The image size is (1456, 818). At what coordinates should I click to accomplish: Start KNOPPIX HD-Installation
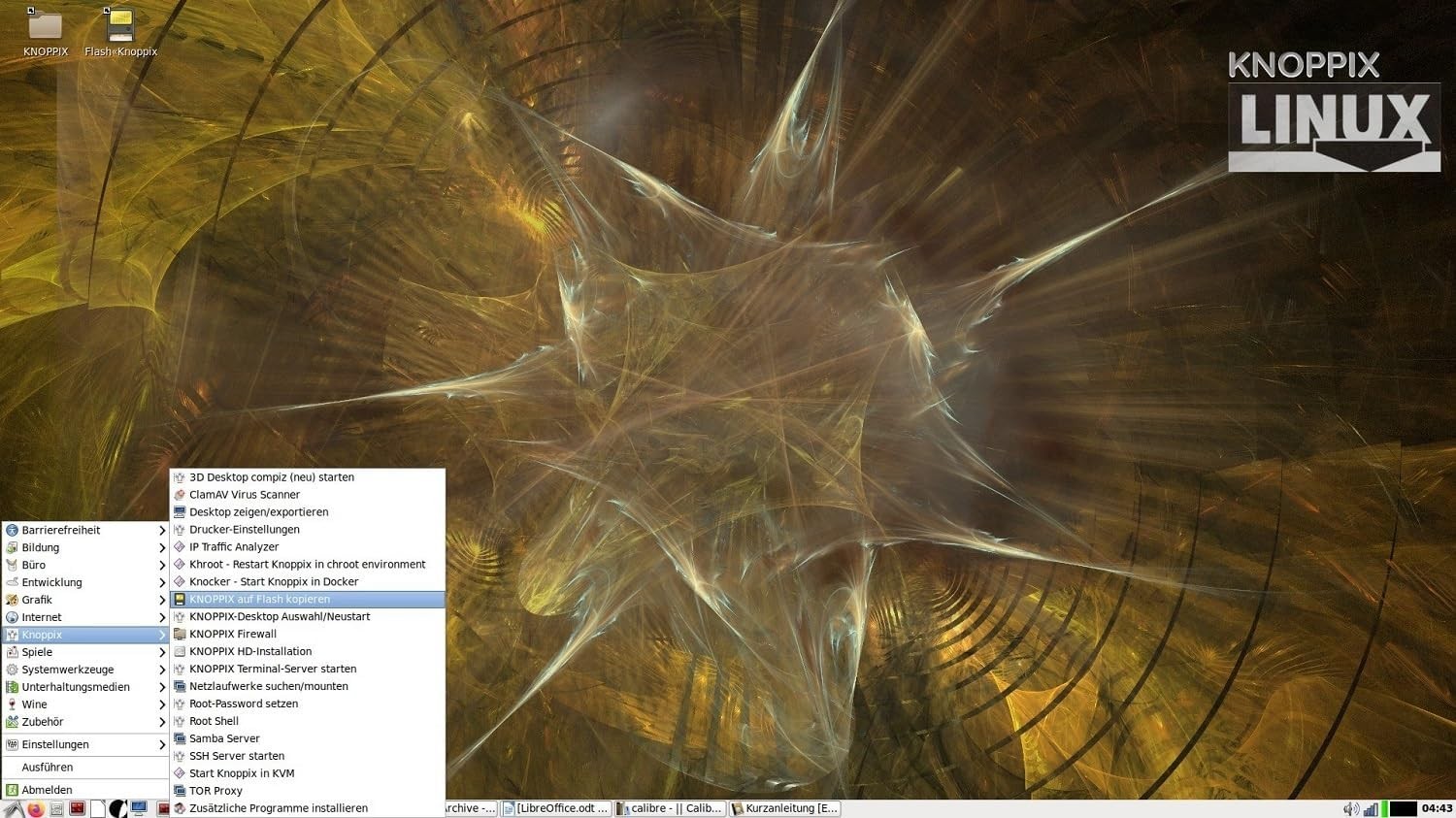point(308,652)
